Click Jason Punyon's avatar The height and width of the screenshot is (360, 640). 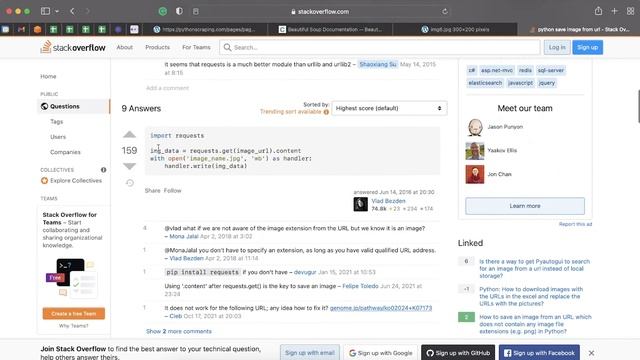tap(475, 127)
